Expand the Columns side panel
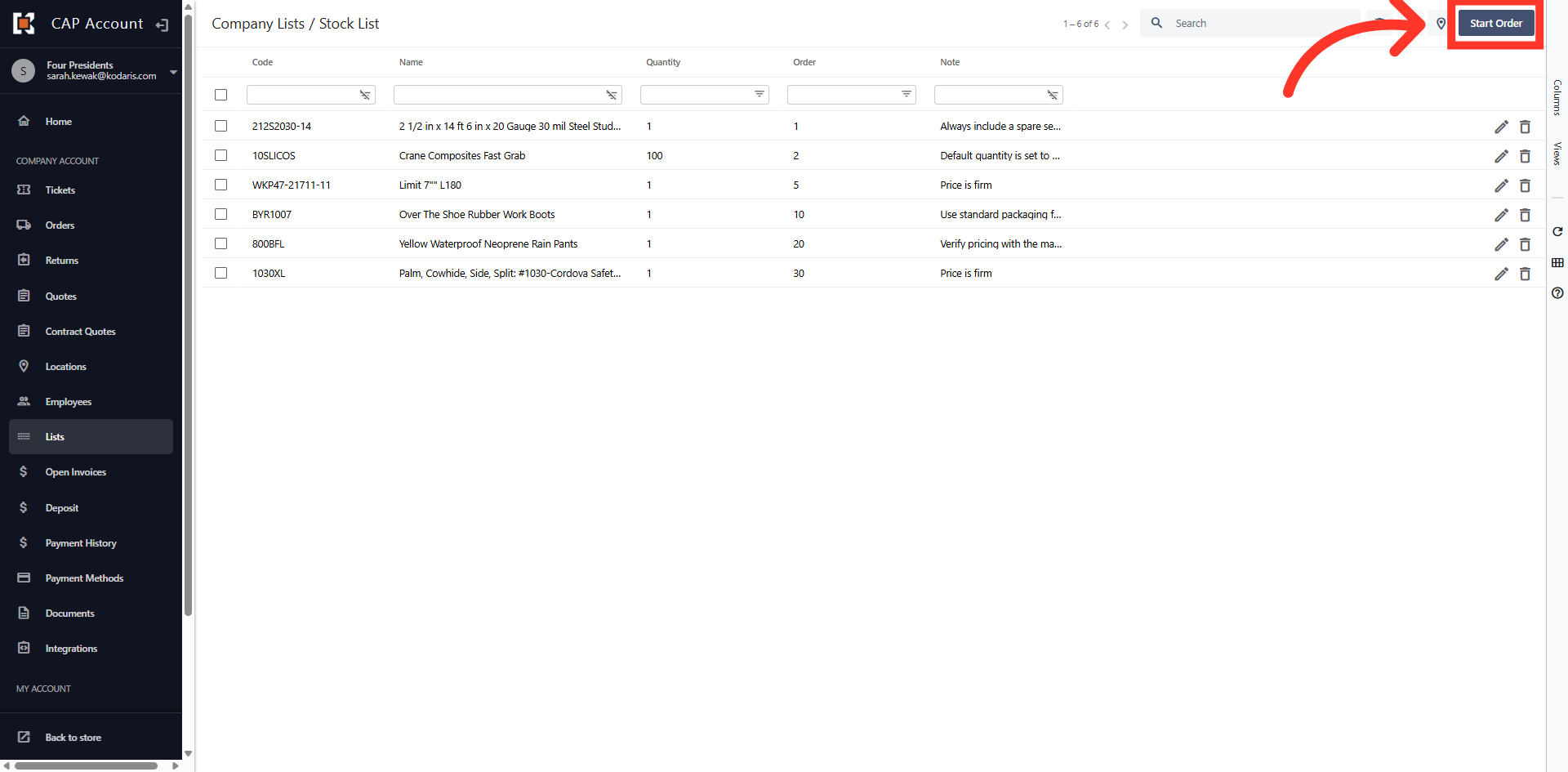1568x772 pixels. pos(1557,98)
